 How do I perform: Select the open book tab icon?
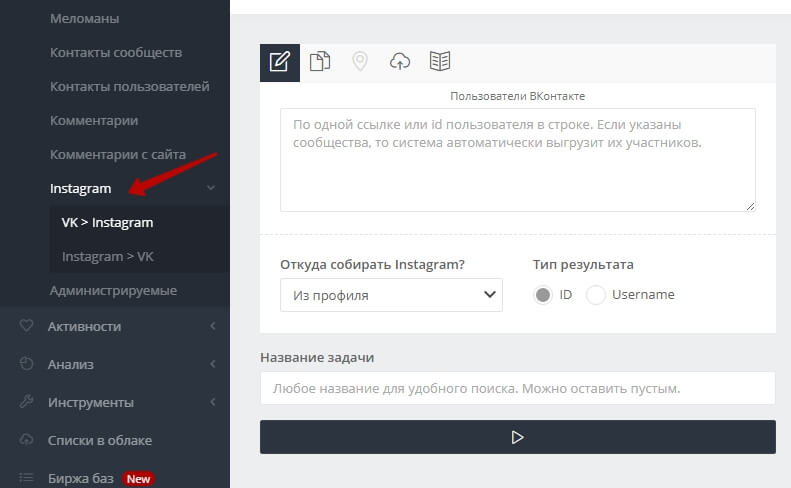click(440, 62)
